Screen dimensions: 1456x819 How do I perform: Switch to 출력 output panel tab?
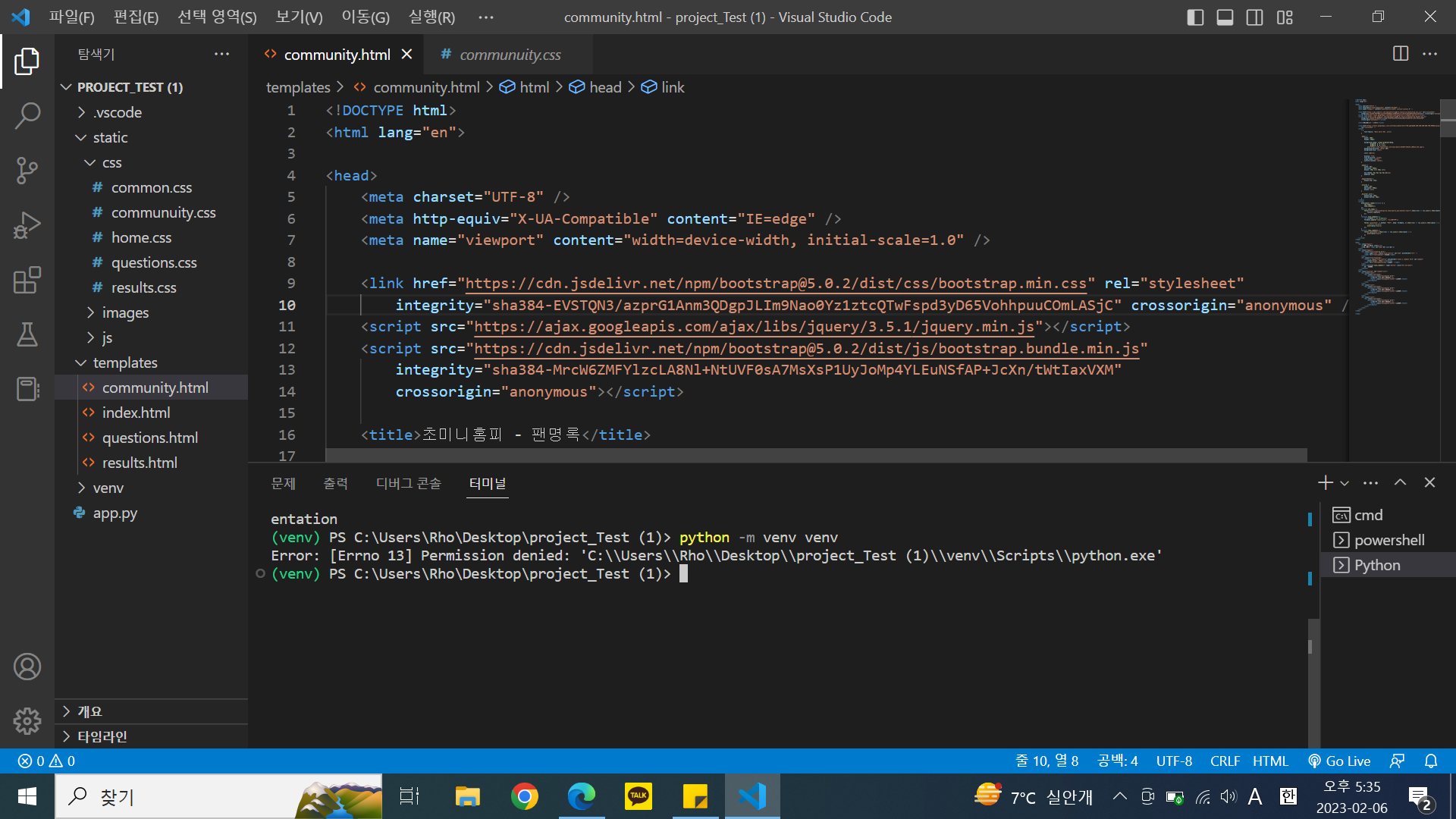(x=335, y=483)
